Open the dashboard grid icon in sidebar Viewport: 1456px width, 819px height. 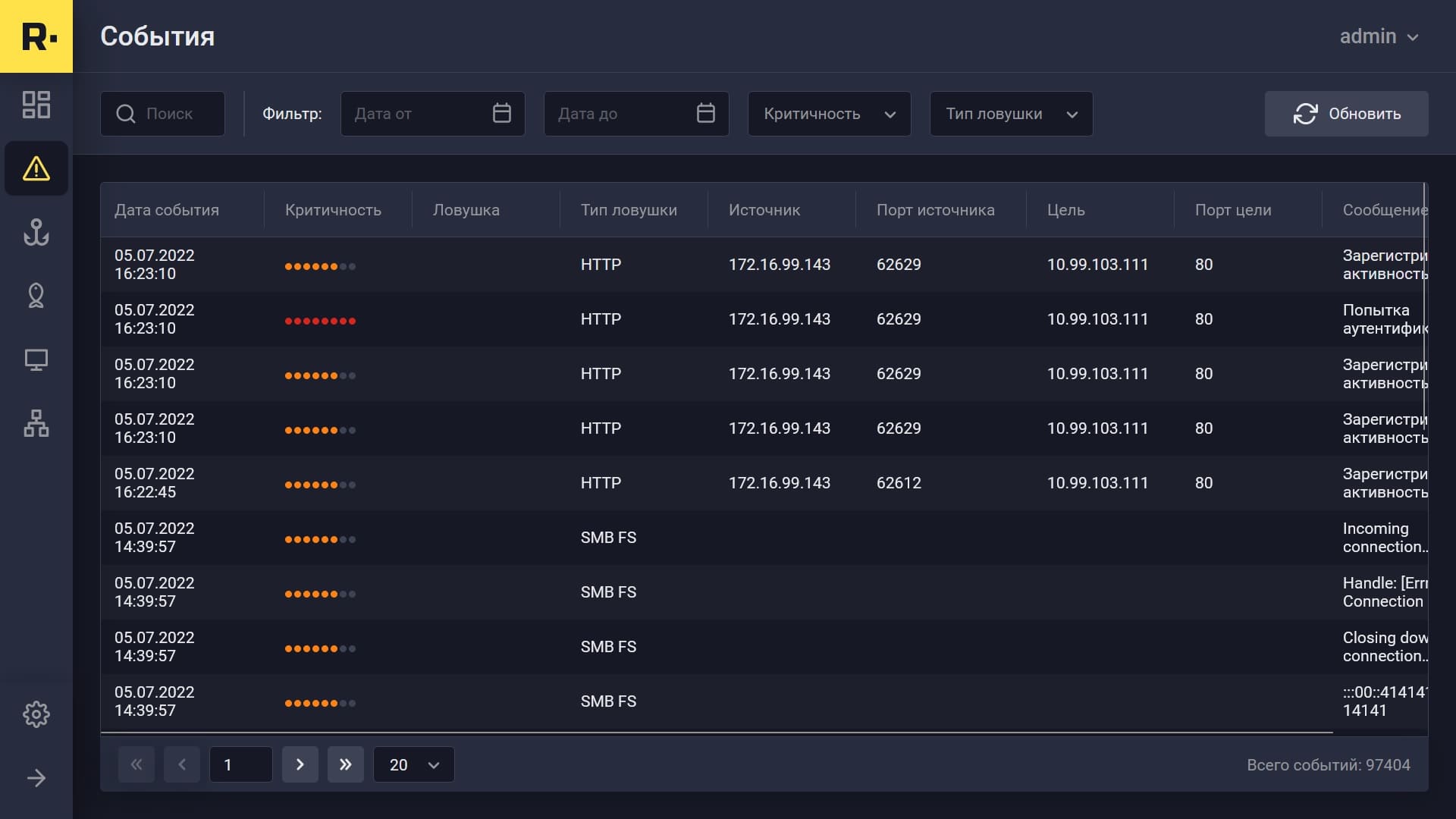36,105
